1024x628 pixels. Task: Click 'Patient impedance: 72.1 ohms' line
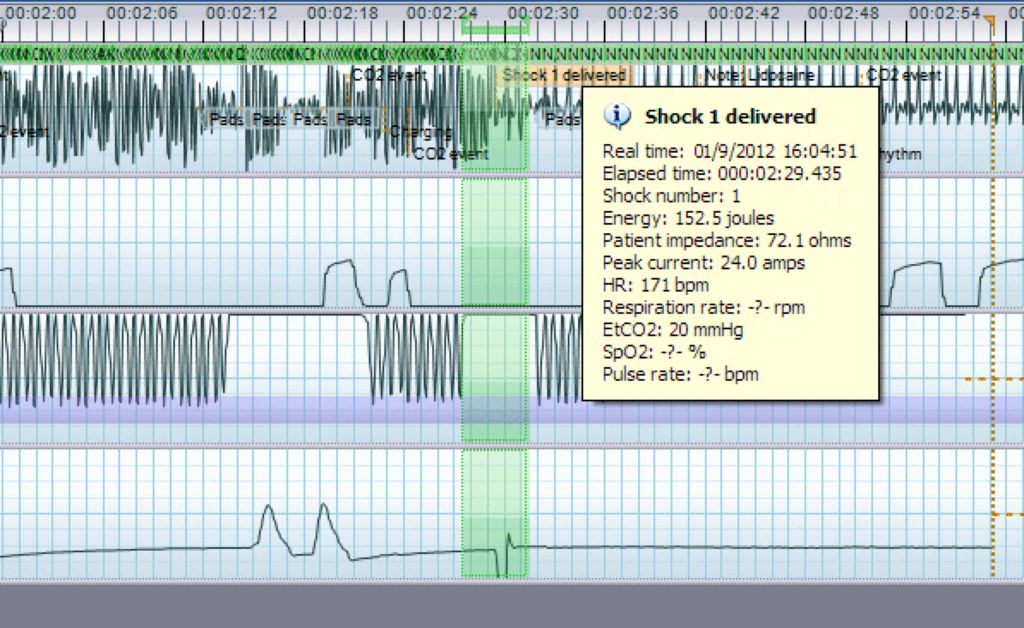tap(727, 240)
